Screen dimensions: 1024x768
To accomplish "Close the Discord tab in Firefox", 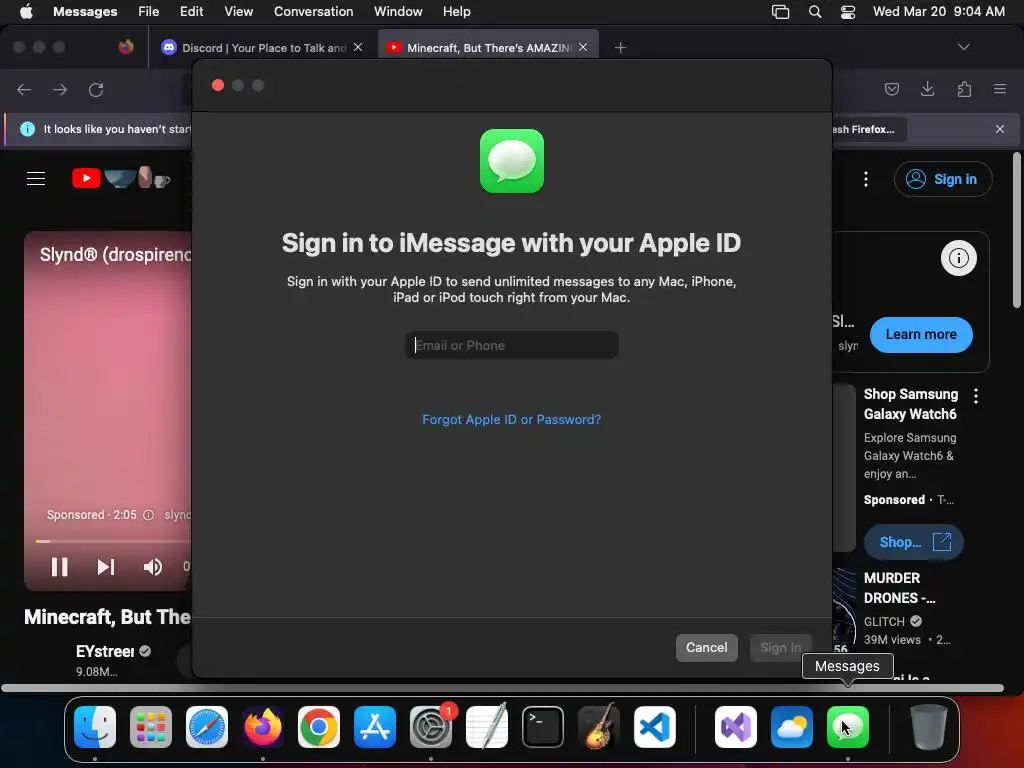I will (x=358, y=47).
